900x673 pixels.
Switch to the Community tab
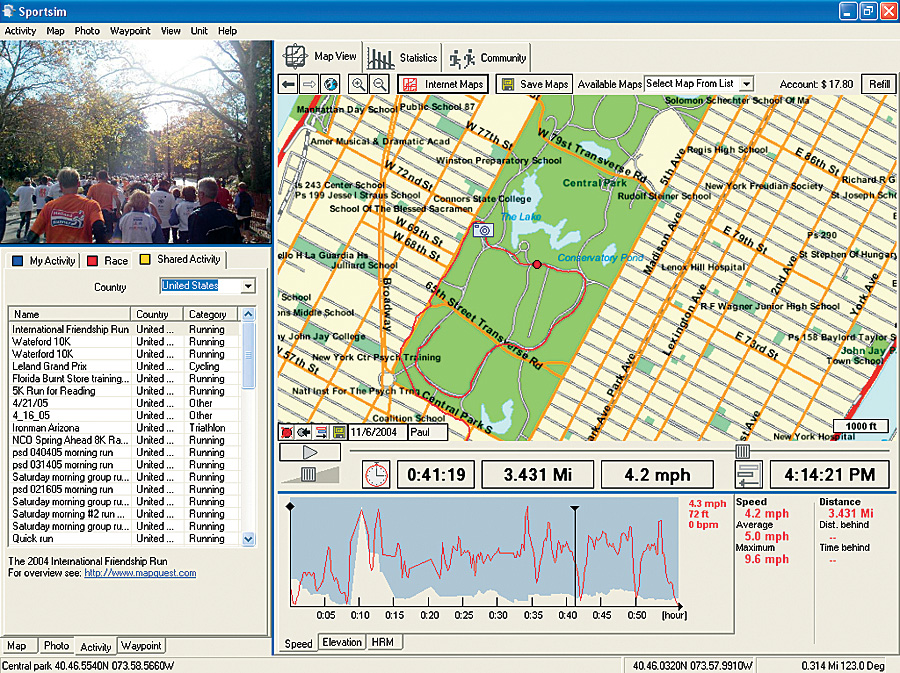(487, 57)
